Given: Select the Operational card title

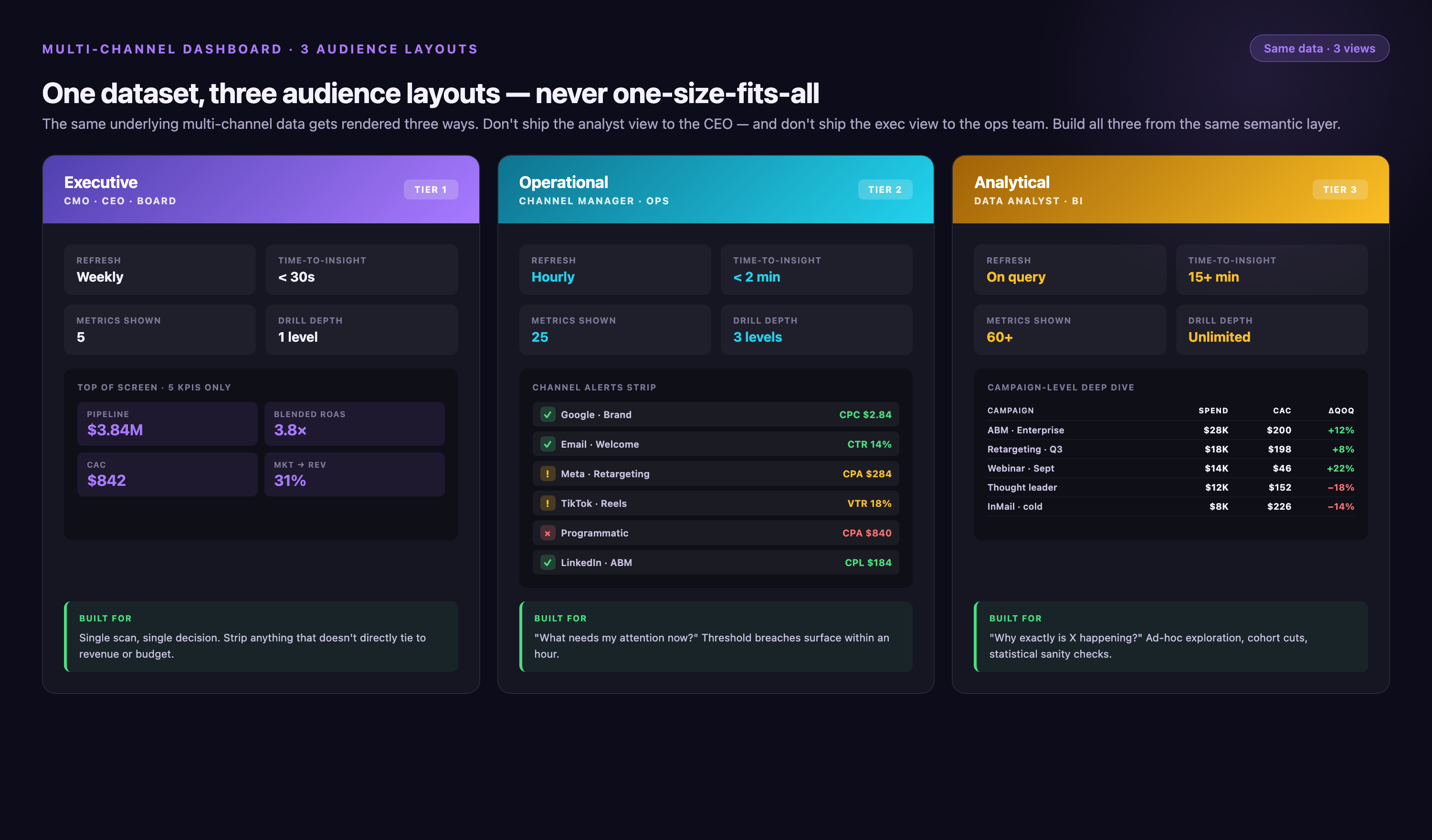Looking at the screenshot, I should [563, 182].
